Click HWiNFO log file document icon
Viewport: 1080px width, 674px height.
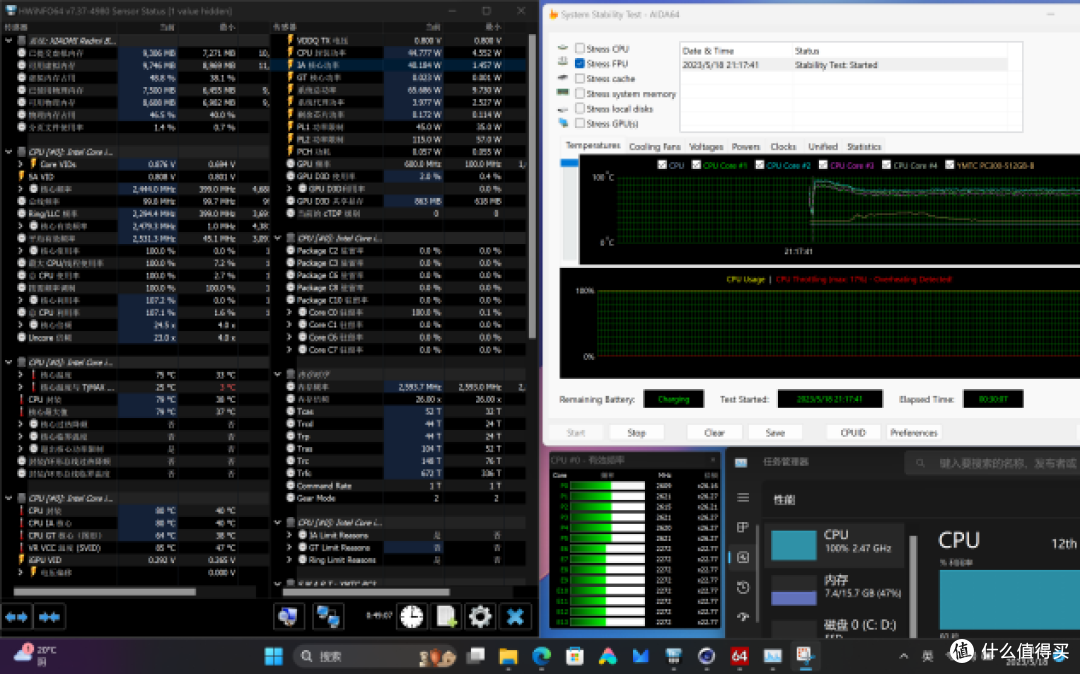(x=446, y=617)
